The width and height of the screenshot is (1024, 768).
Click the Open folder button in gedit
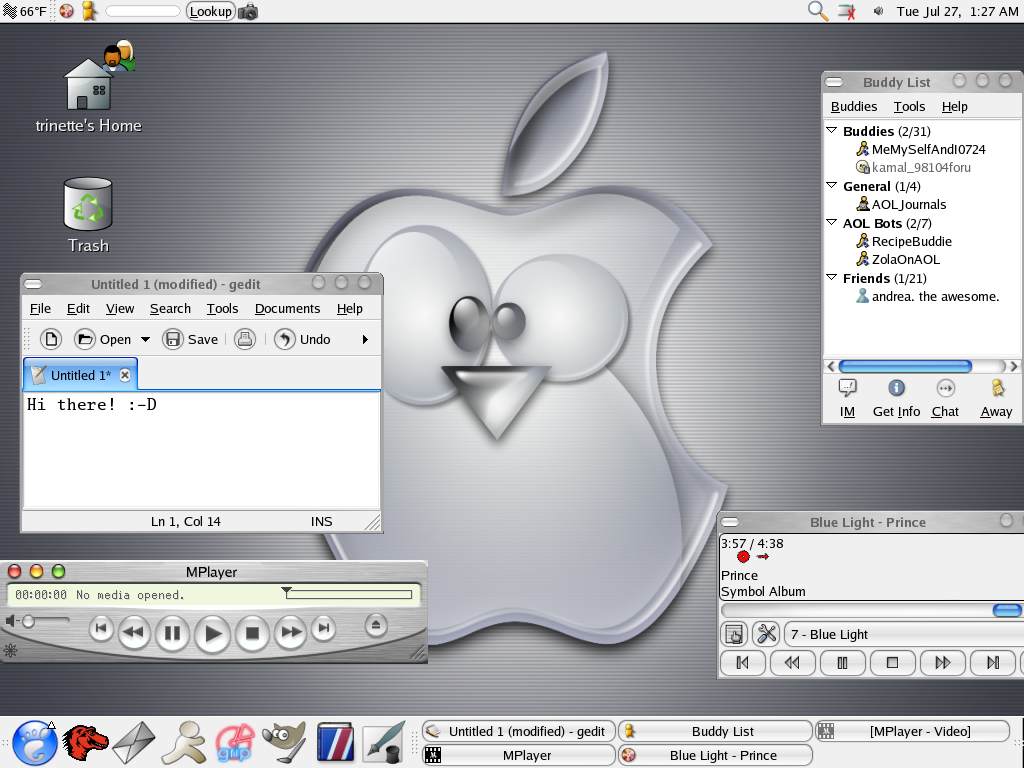pyautogui.click(x=103, y=339)
